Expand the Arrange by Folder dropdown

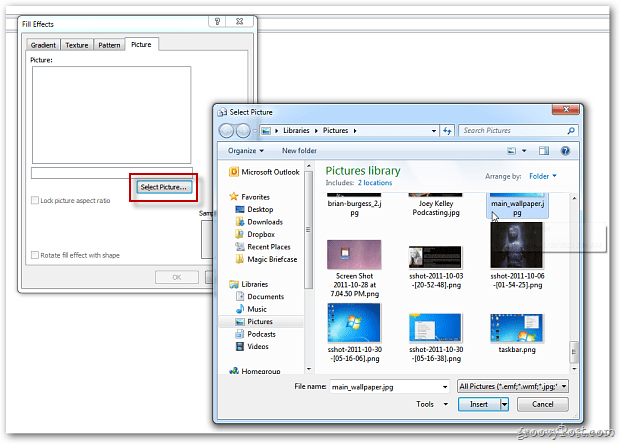click(542, 176)
